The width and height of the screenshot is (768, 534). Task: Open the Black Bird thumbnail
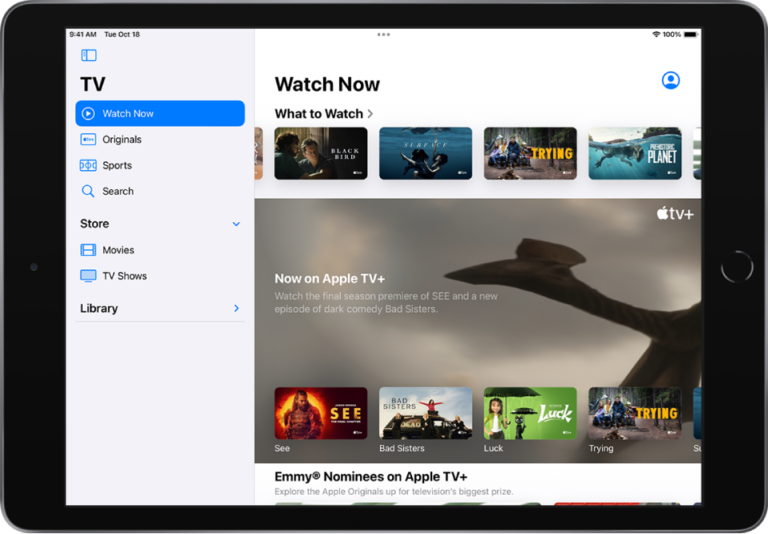click(x=321, y=153)
